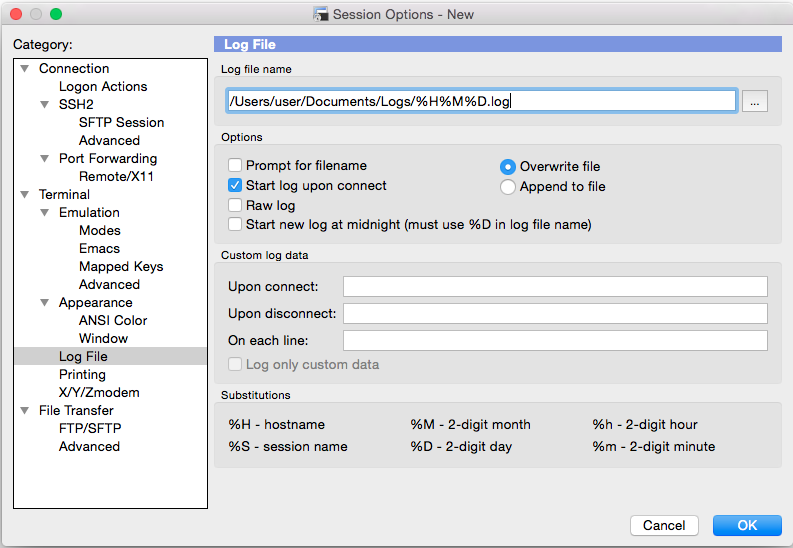Enable Prompt for filename checkbox
793x548 pixels.
click(235, 165)
